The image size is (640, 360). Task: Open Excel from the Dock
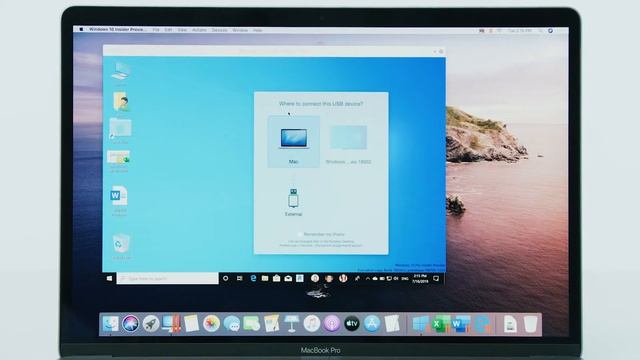(440, 324)
